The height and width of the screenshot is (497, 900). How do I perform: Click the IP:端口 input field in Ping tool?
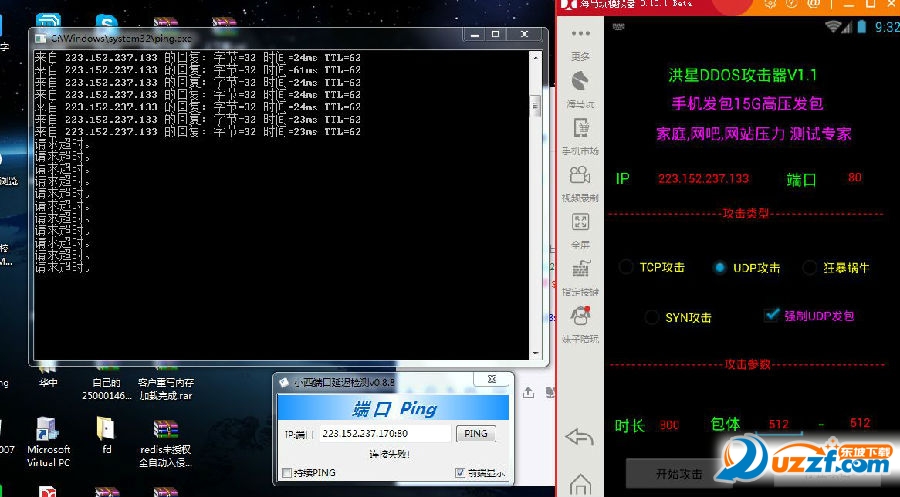click(384, 434)
